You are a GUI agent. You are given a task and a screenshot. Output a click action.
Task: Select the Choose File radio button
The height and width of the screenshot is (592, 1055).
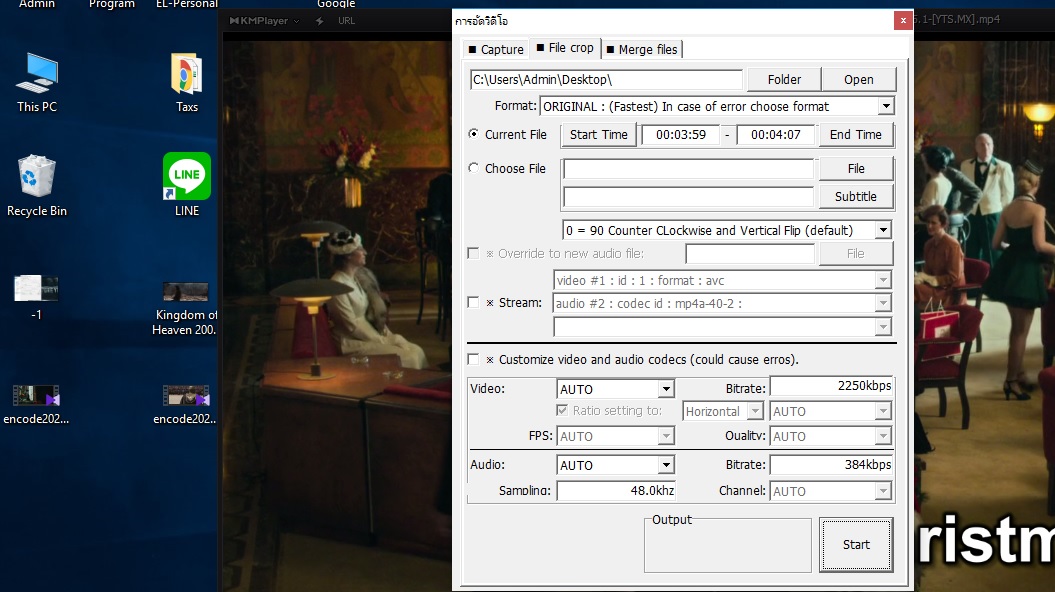click(x=474, y=168)
